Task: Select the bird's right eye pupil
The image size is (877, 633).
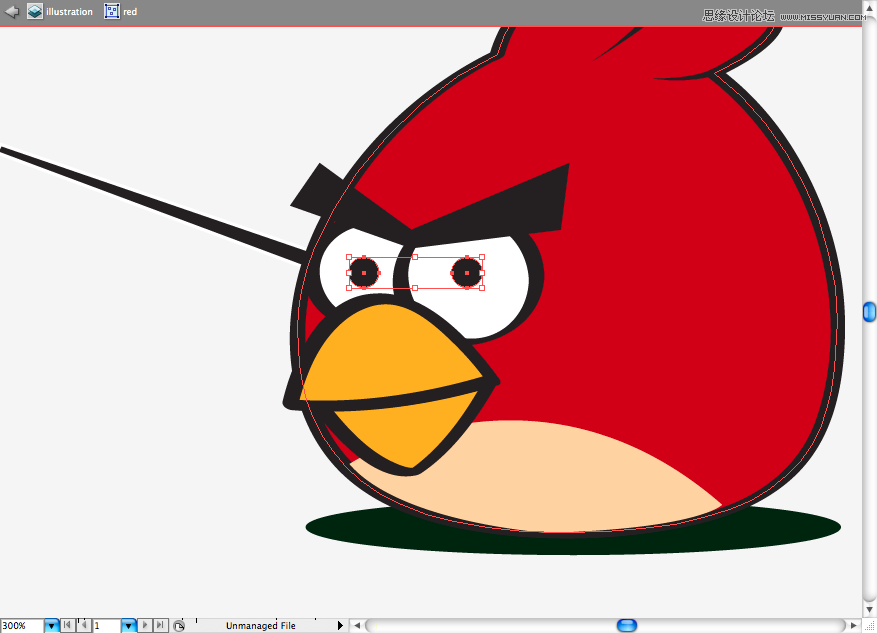Action: pos(466,273)
